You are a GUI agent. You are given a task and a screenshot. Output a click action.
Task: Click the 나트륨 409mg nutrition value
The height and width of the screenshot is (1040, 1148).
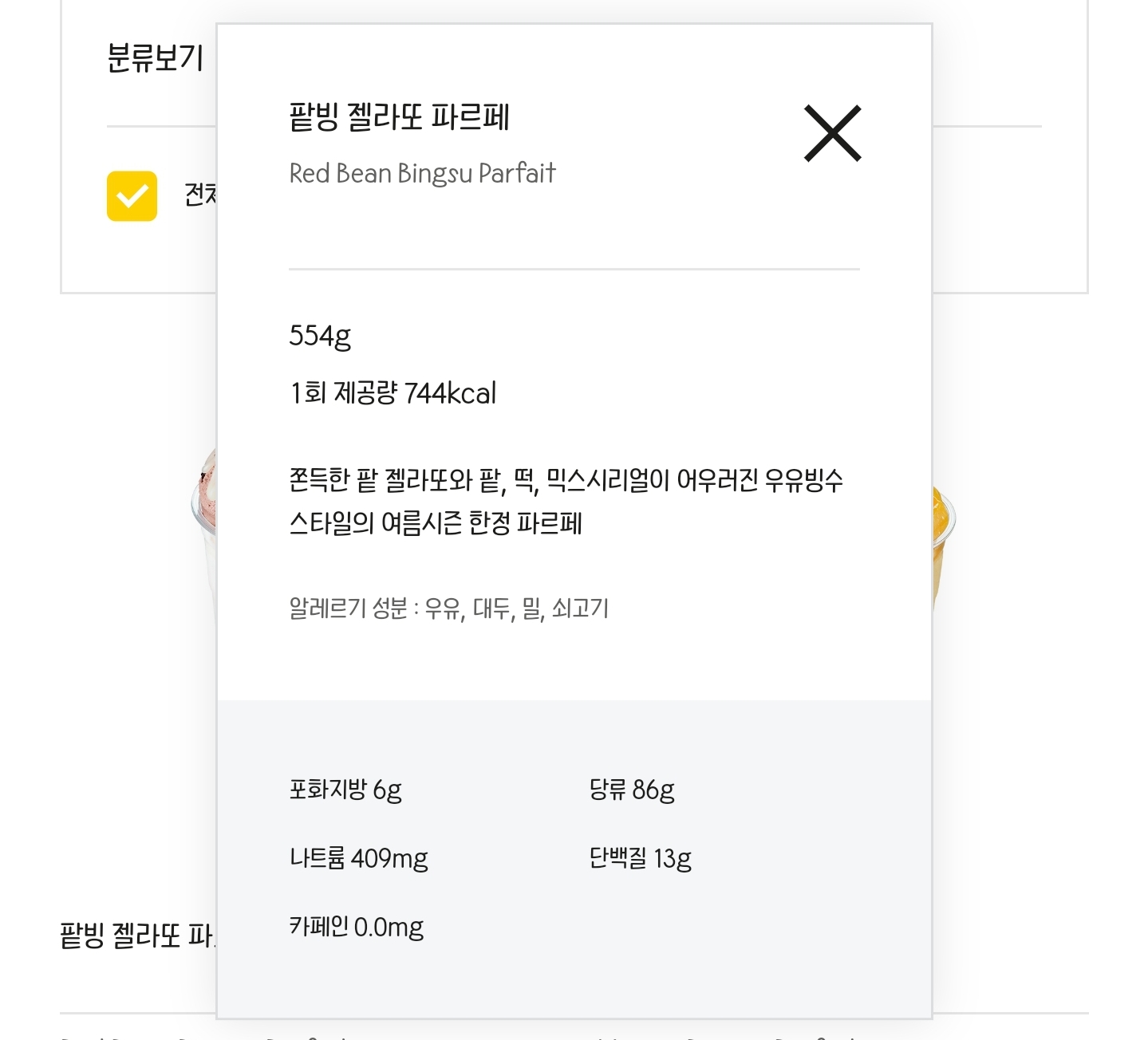[358, 858]
